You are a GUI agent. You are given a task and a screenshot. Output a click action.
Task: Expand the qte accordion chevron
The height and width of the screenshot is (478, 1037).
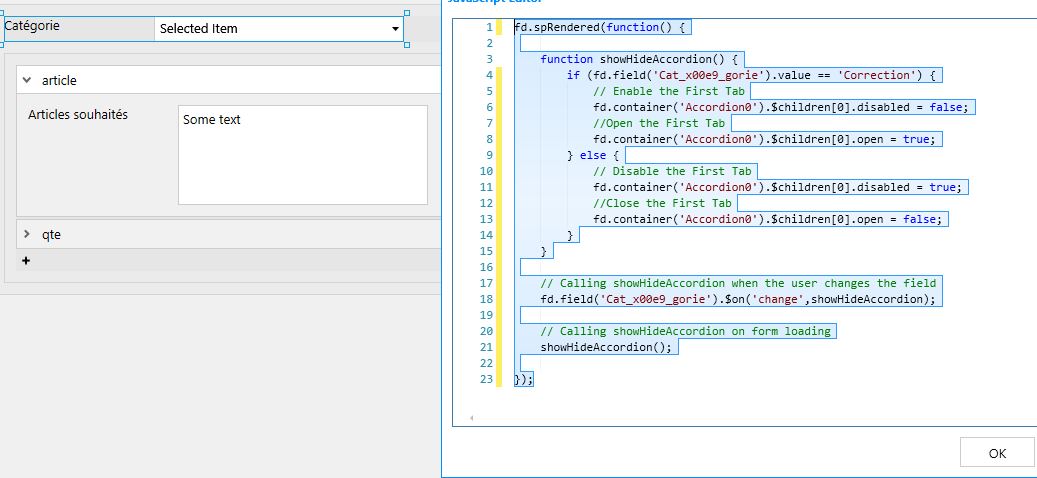coord(27,234)
